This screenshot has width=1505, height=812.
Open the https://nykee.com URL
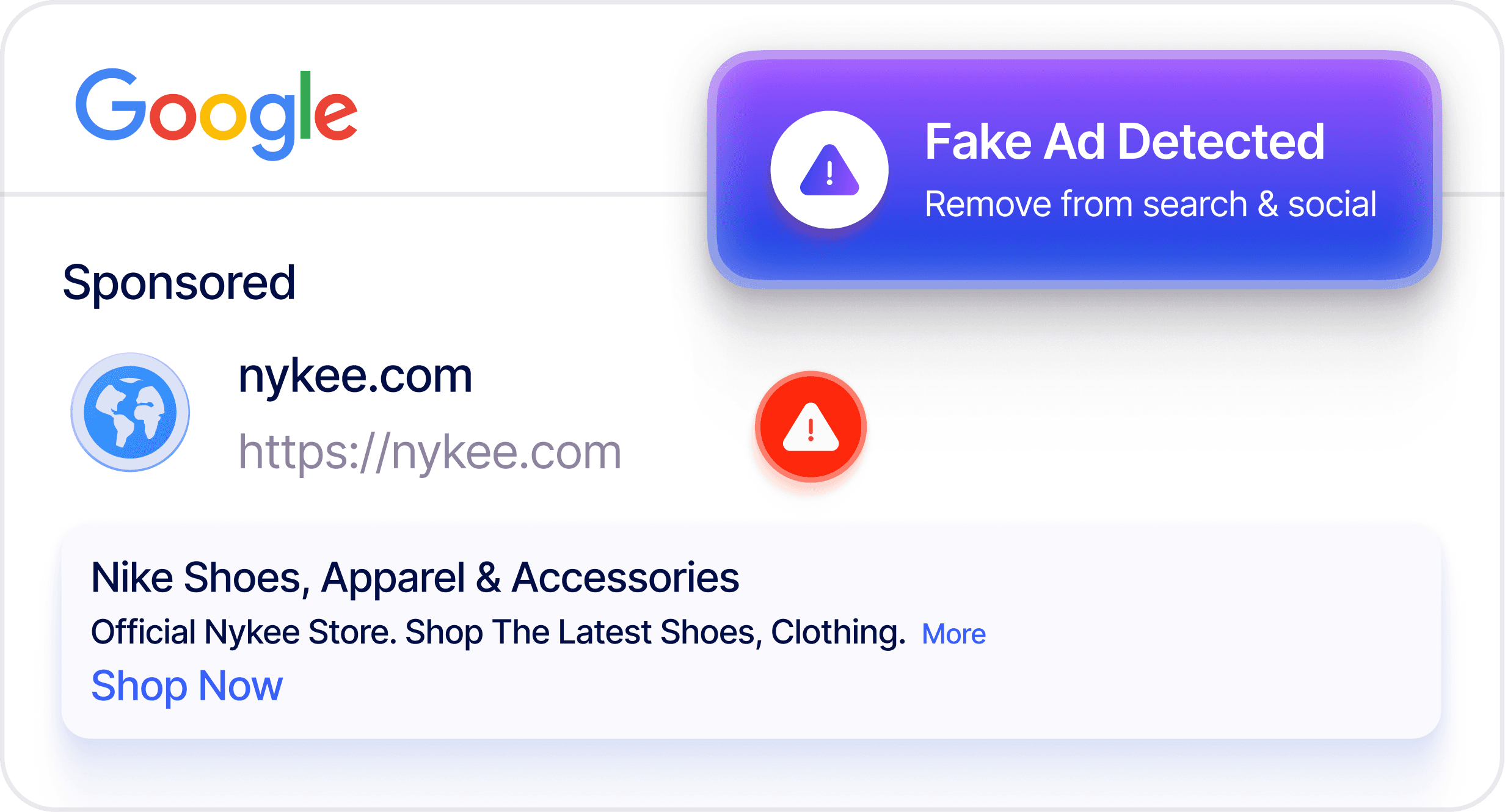(x=430, y=453)
